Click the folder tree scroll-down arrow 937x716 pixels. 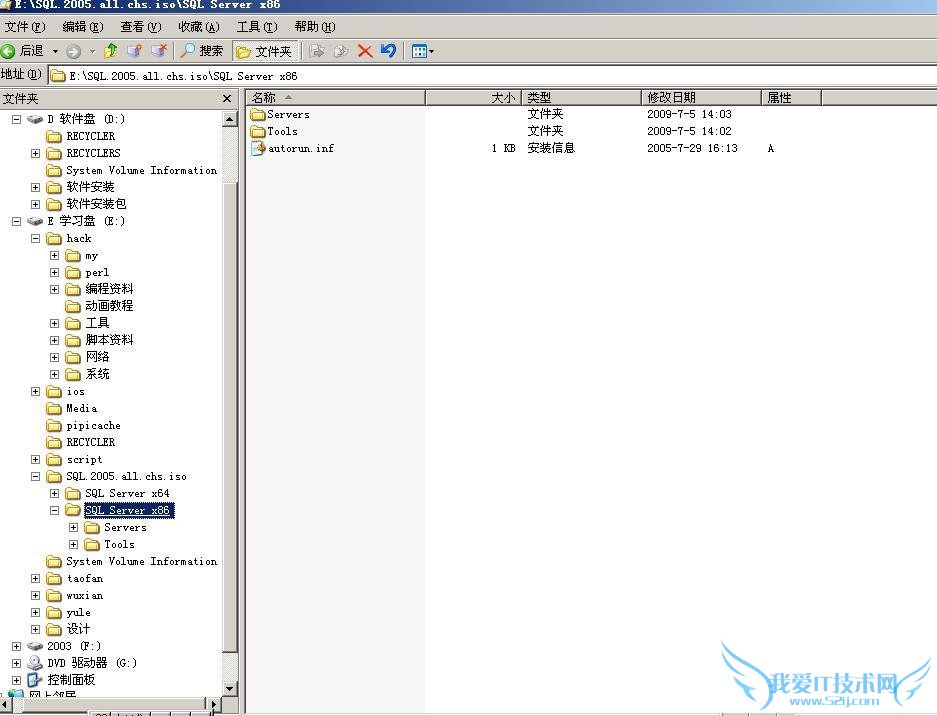[x=230, y=689]
